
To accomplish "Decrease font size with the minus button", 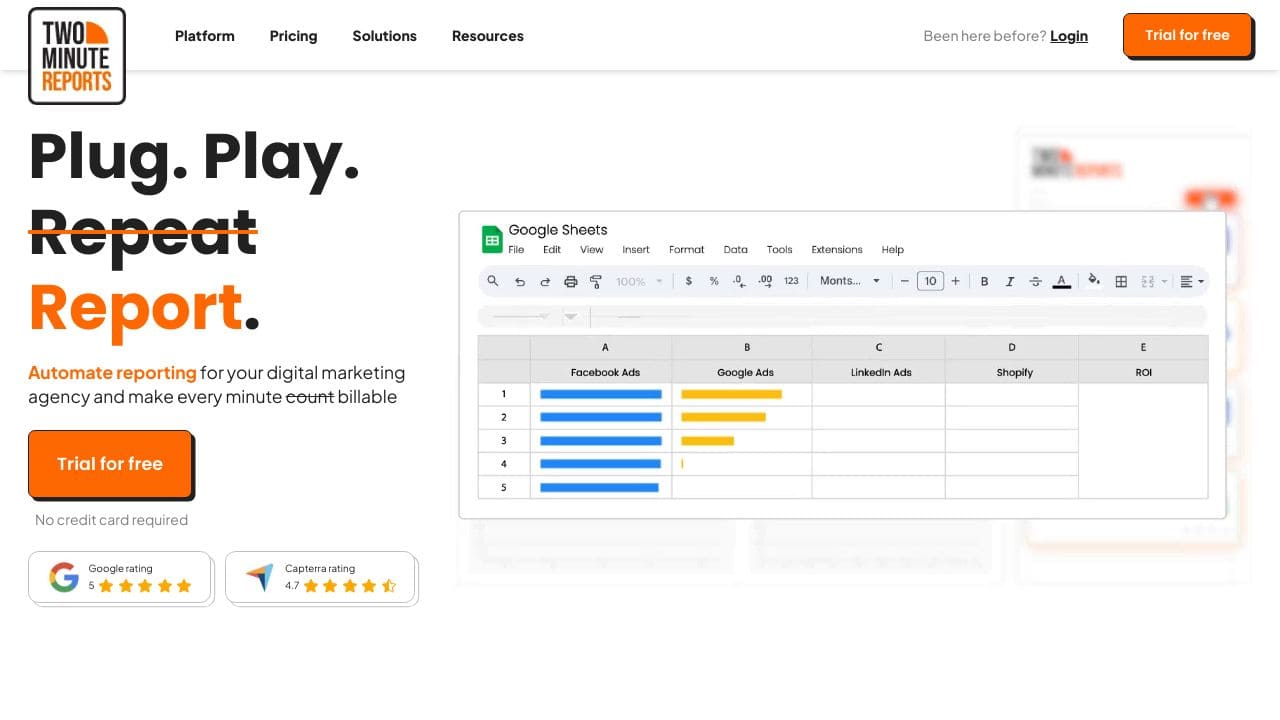I will click(x=905, y=281).
